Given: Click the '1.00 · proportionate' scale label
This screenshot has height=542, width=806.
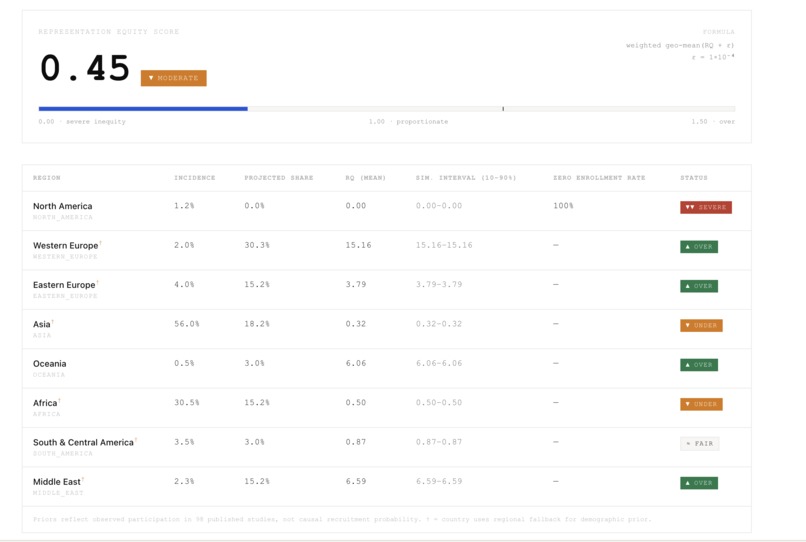Looking at the screenshot, I should [408, 122].
